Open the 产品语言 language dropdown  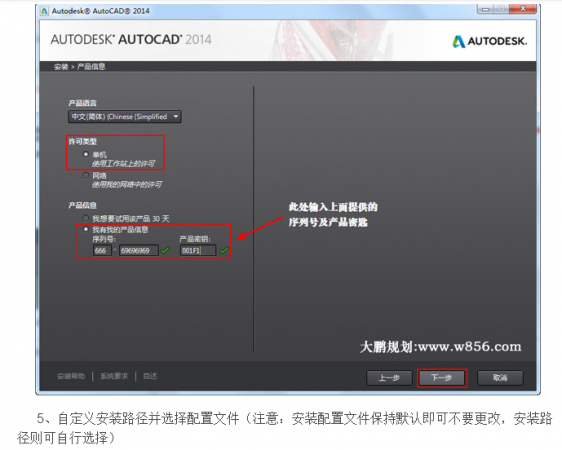pyautogui.click(x=125, y=117)
